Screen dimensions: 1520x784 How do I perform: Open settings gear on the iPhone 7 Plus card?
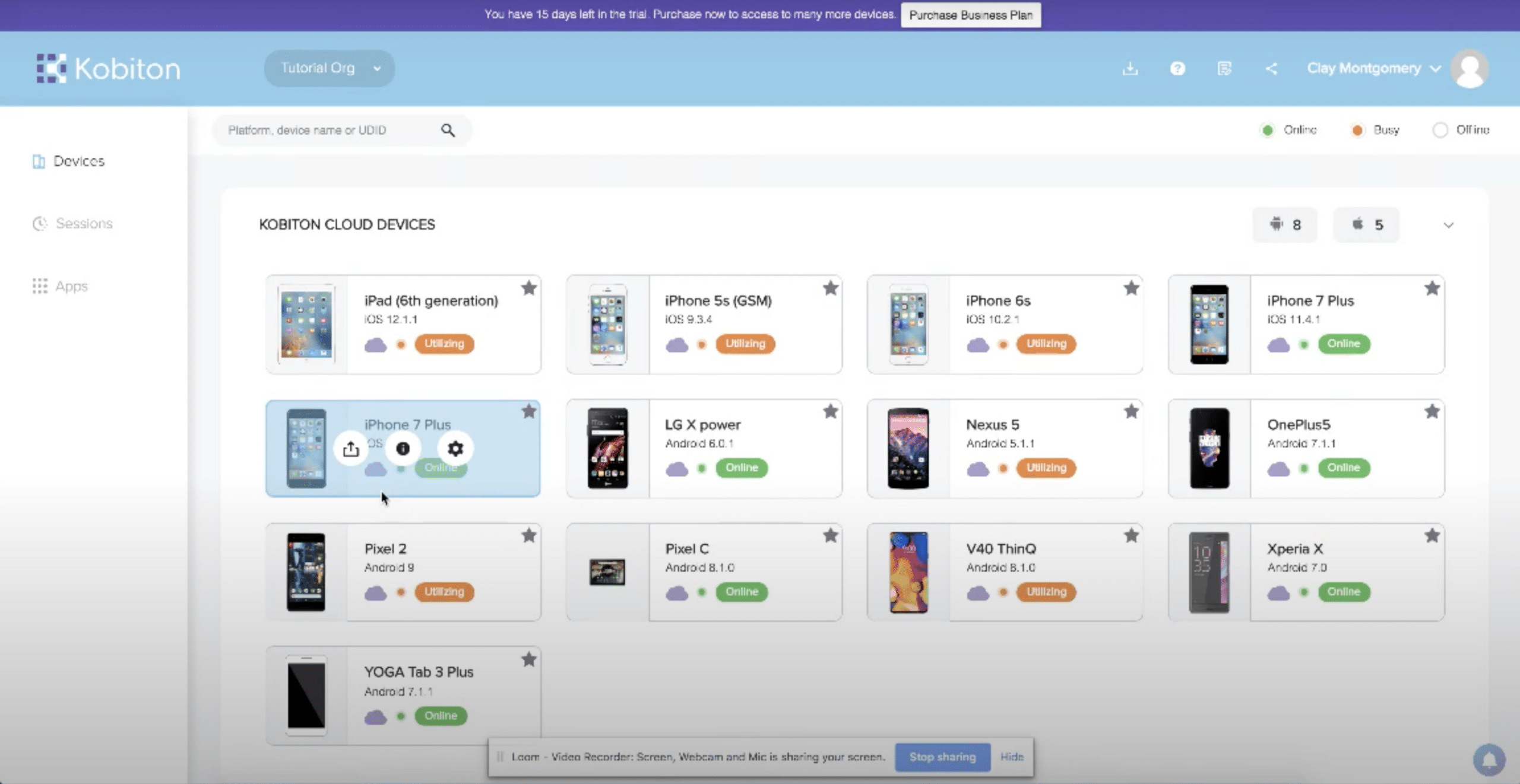(455, 449)
